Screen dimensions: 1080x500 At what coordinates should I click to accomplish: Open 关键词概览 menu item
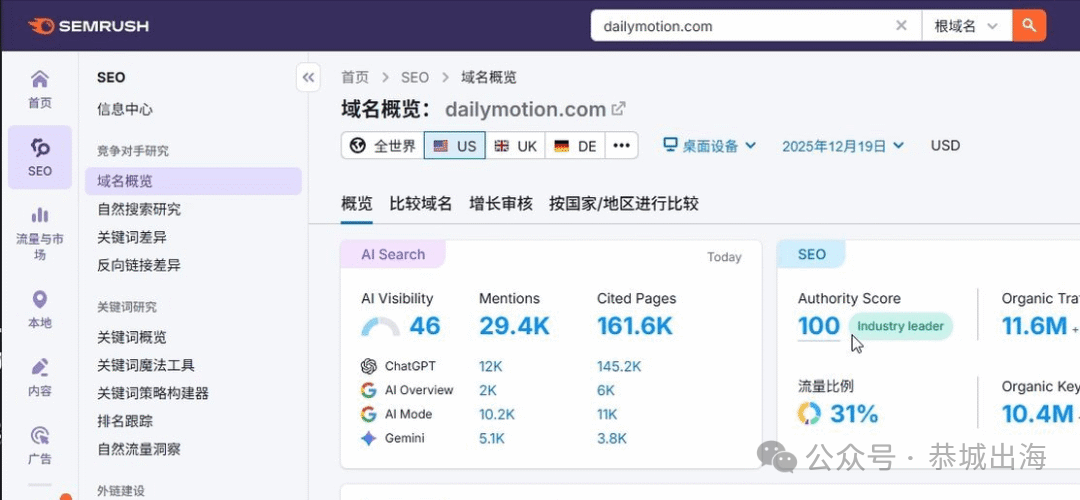132,337
